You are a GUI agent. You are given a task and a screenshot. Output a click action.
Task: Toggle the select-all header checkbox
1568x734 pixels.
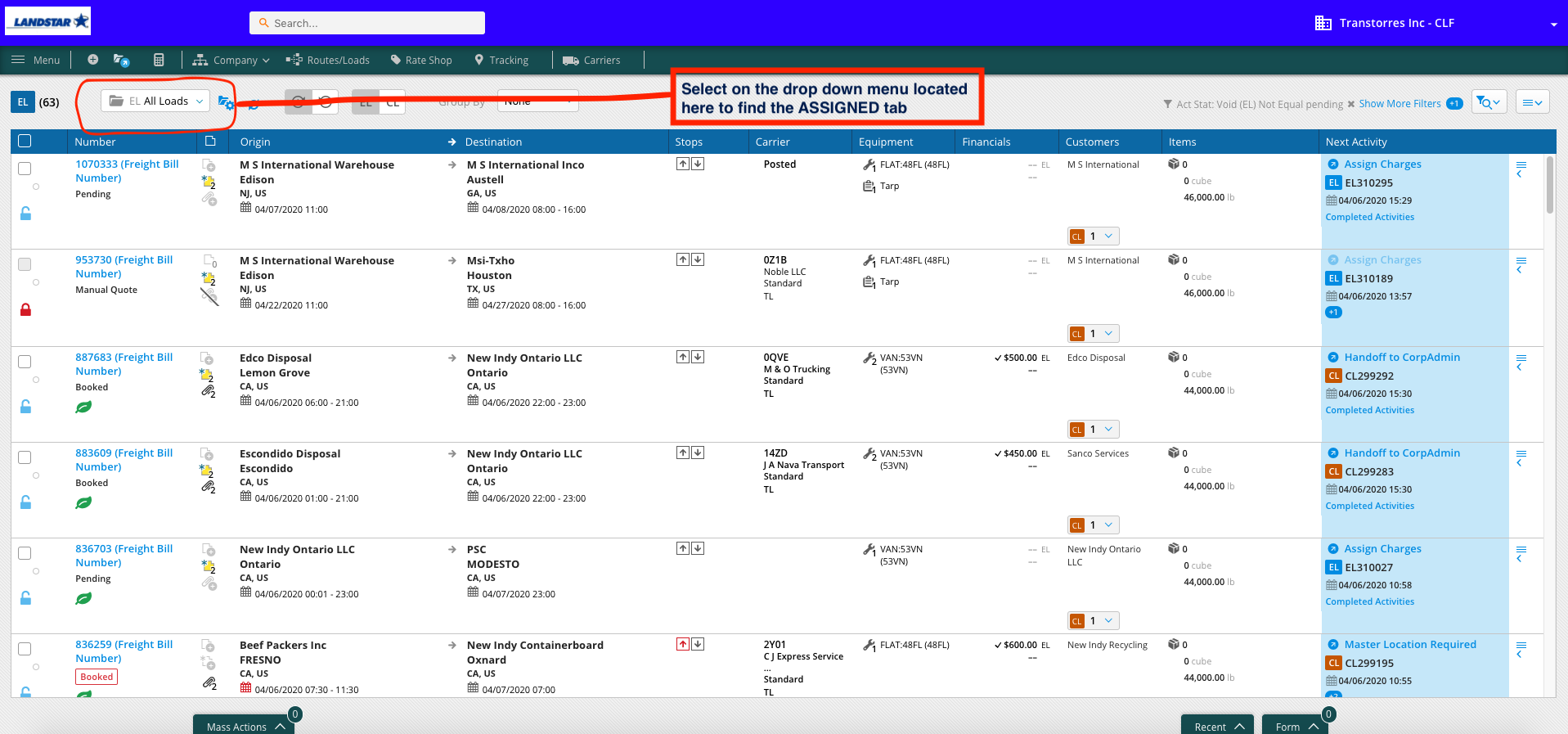[x=25, y=141]
